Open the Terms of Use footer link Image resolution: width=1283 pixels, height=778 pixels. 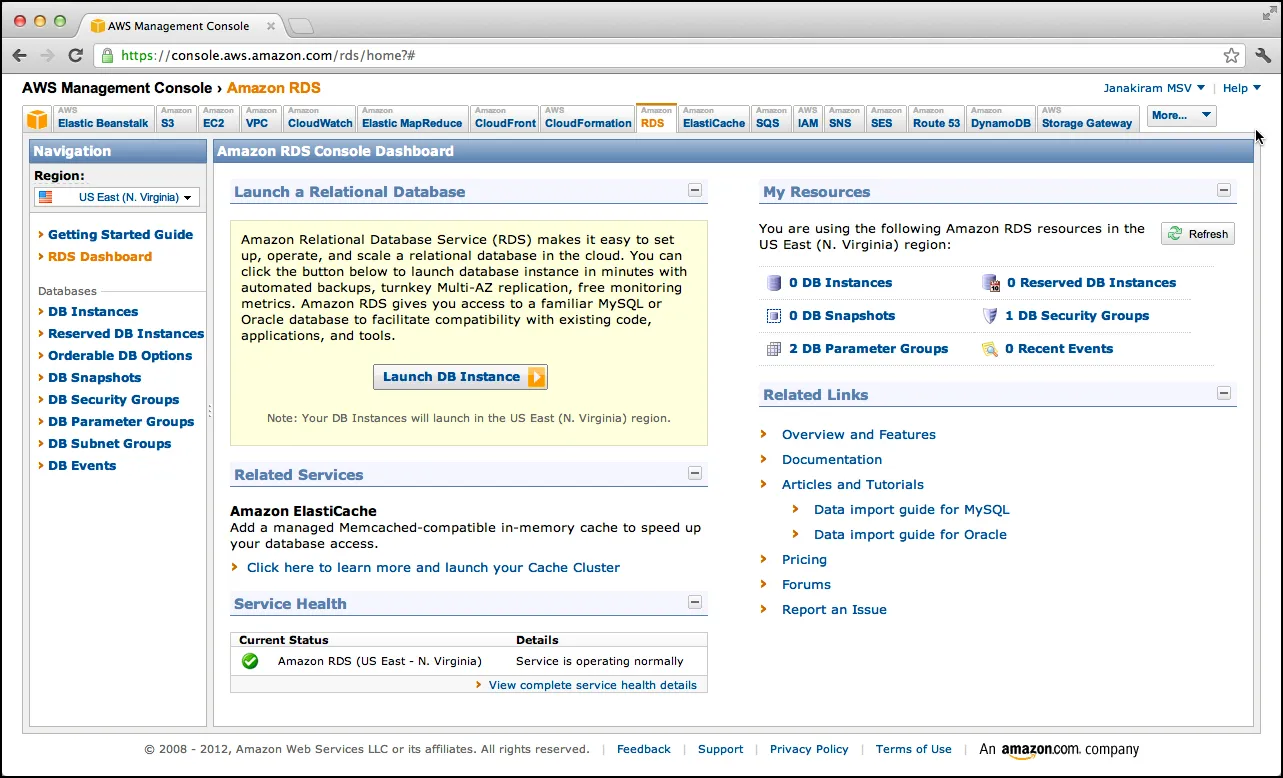click(914, 749)
